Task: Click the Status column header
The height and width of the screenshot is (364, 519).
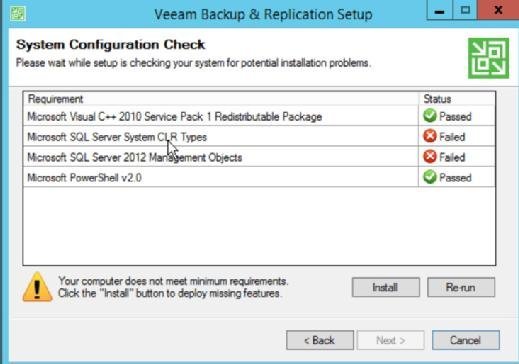Action: tap(457, 99)
